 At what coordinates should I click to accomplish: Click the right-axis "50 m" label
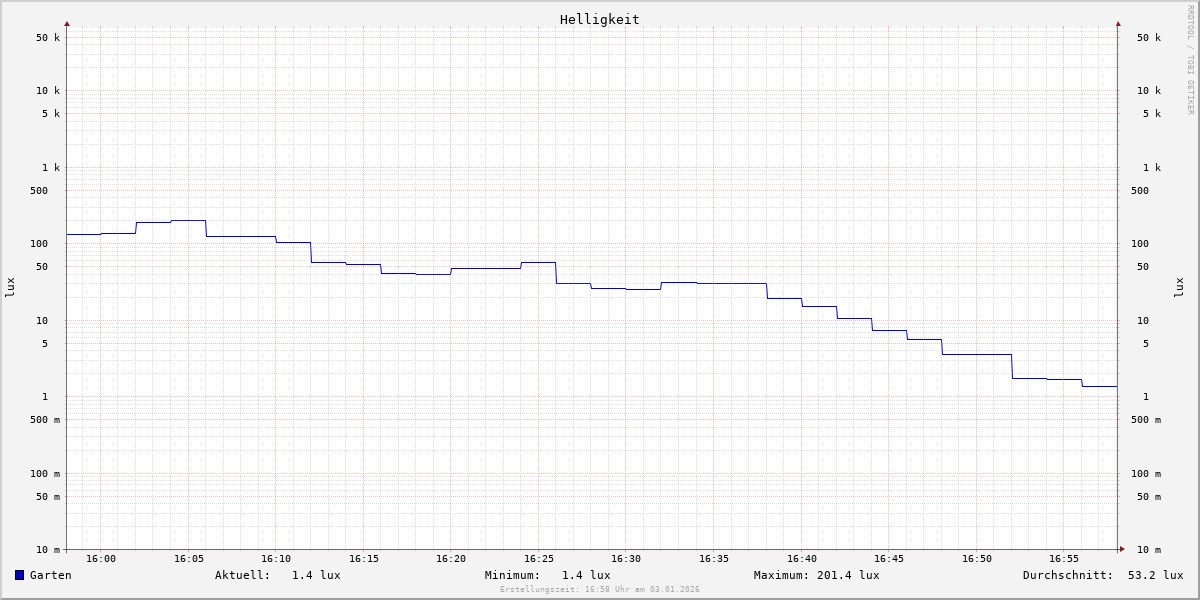1149,497
